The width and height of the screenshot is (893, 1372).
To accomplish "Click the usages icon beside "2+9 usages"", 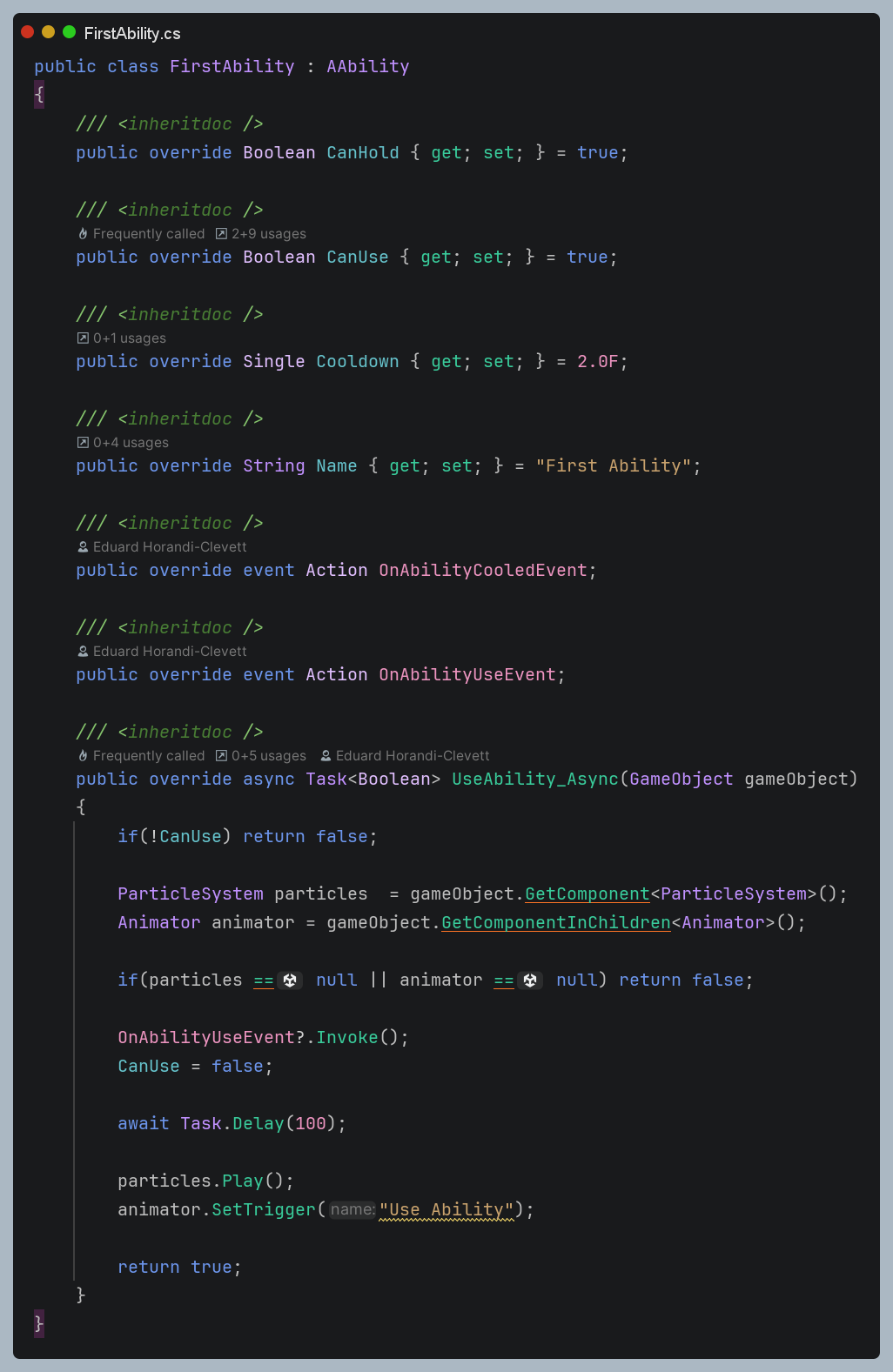I will pos(221,234).
